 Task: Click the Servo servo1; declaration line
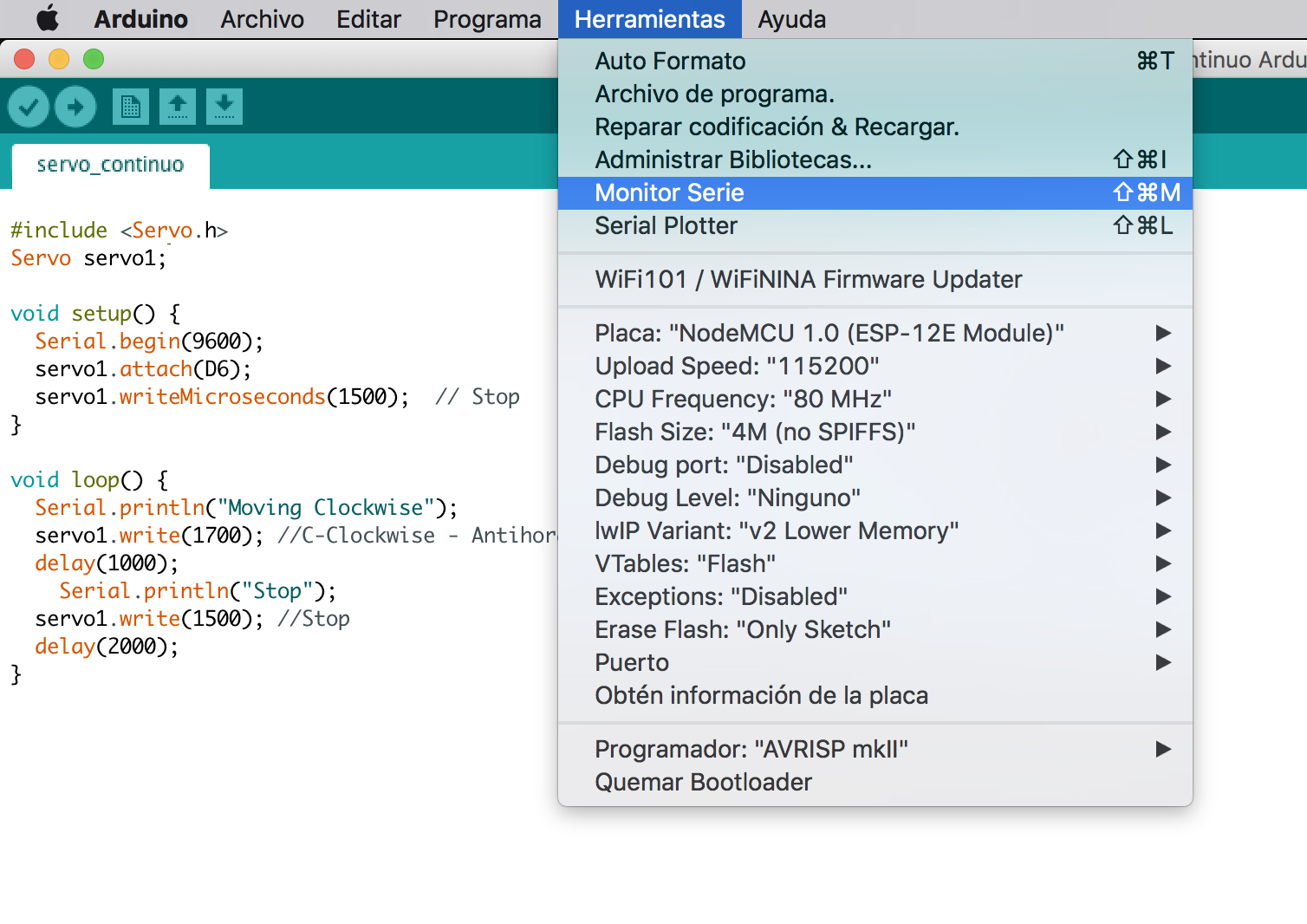[x=88, y=258]
